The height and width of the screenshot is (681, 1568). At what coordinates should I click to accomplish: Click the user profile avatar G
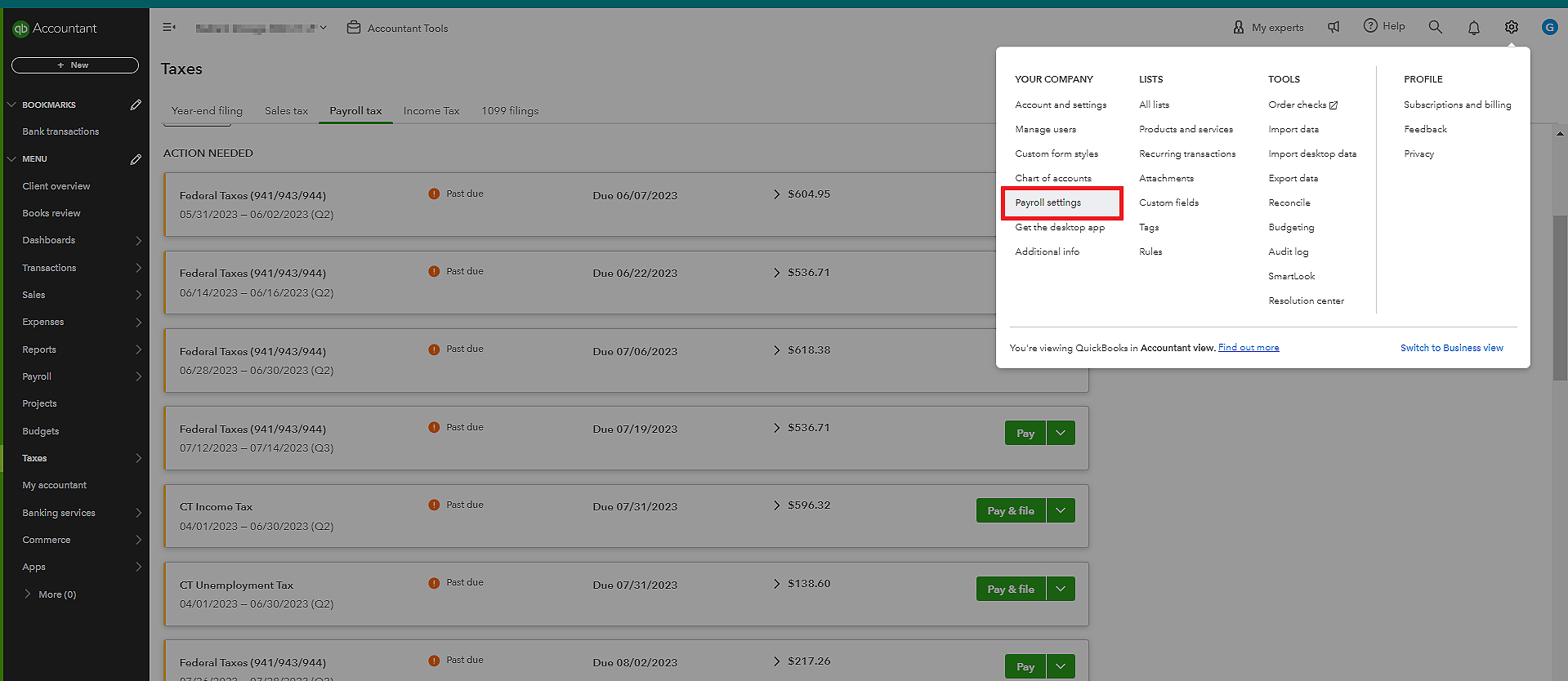pos(1549,27)
